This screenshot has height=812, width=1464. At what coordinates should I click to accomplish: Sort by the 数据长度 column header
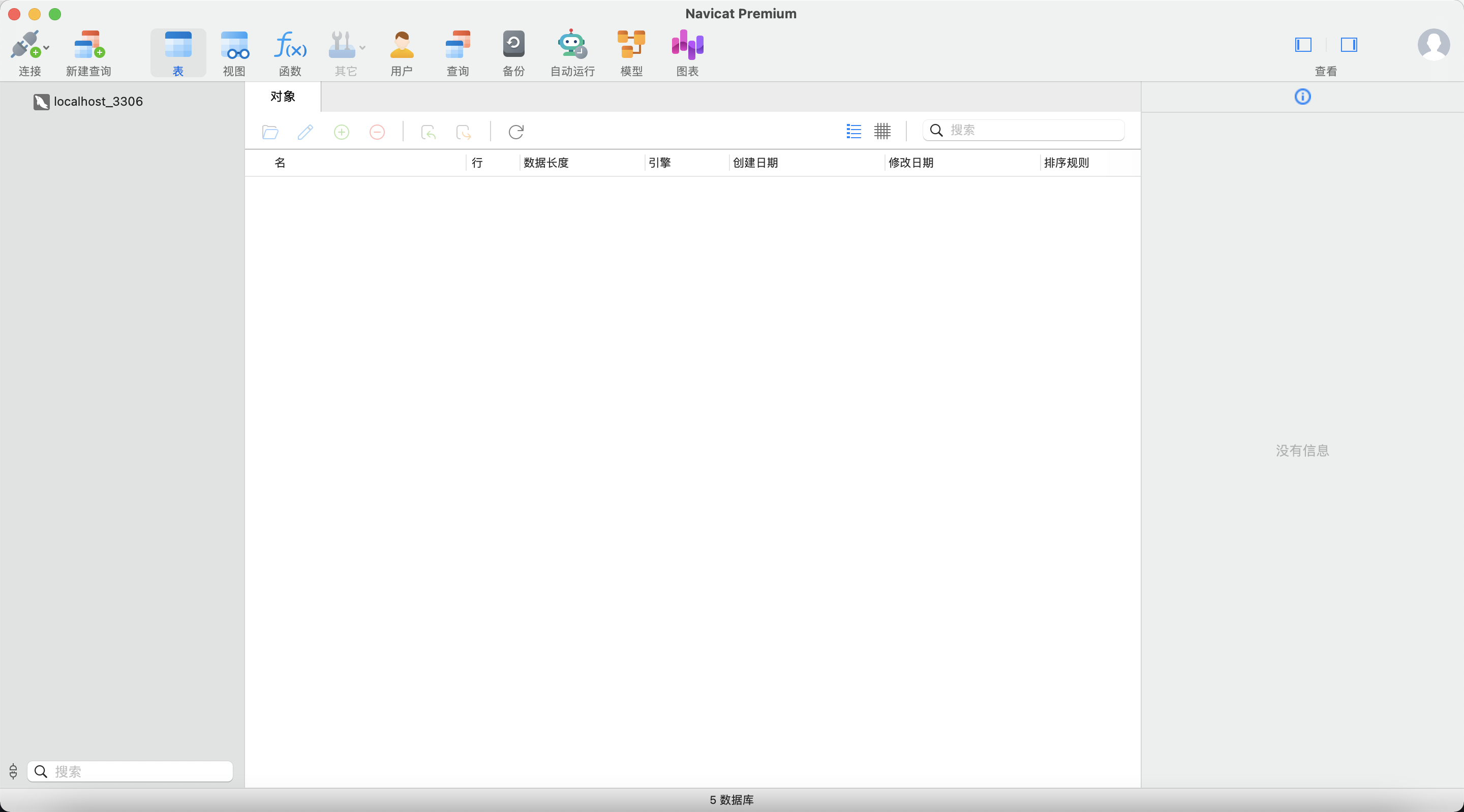546,163
